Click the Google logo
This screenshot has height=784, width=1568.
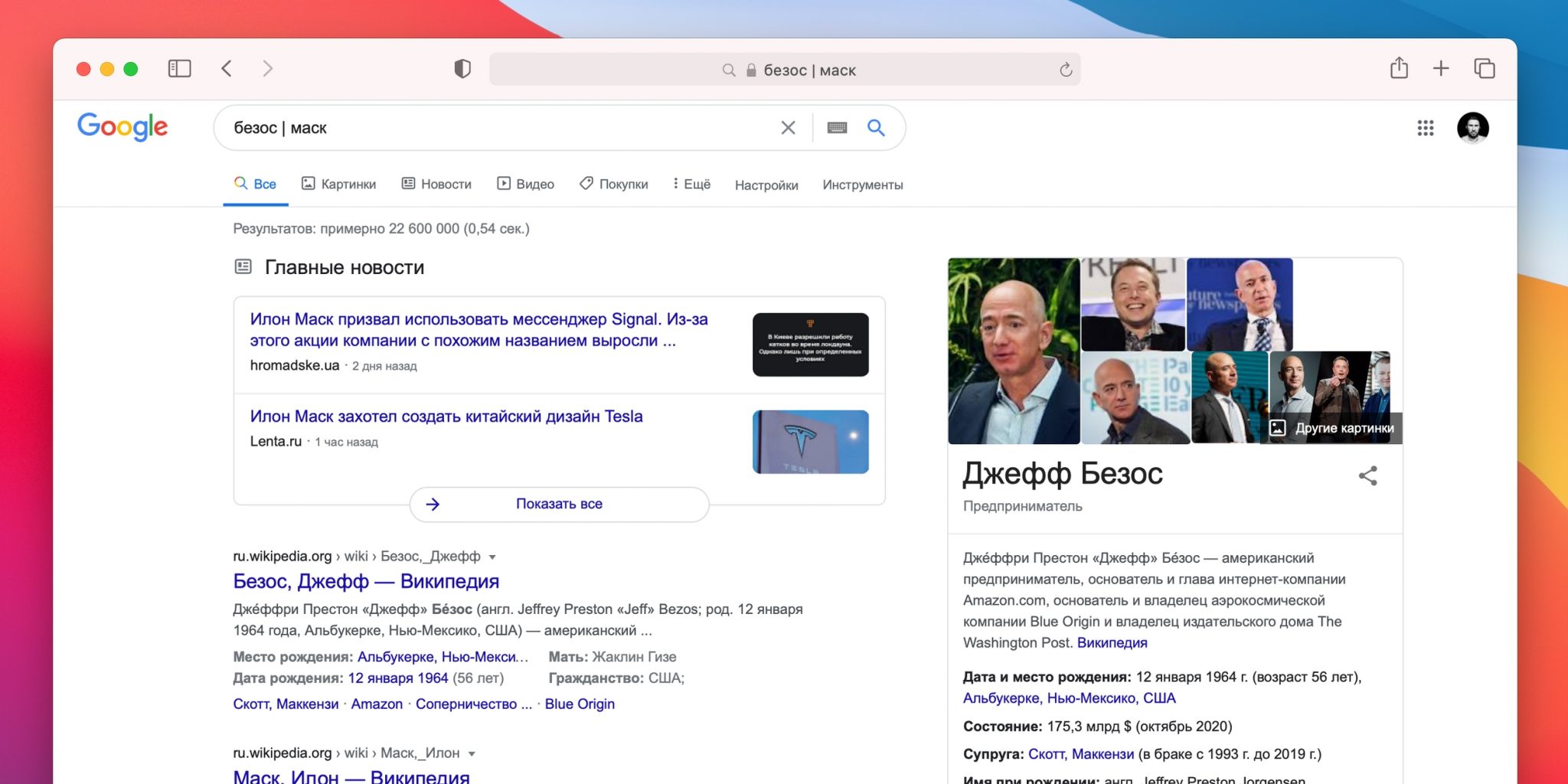[122, 127]
